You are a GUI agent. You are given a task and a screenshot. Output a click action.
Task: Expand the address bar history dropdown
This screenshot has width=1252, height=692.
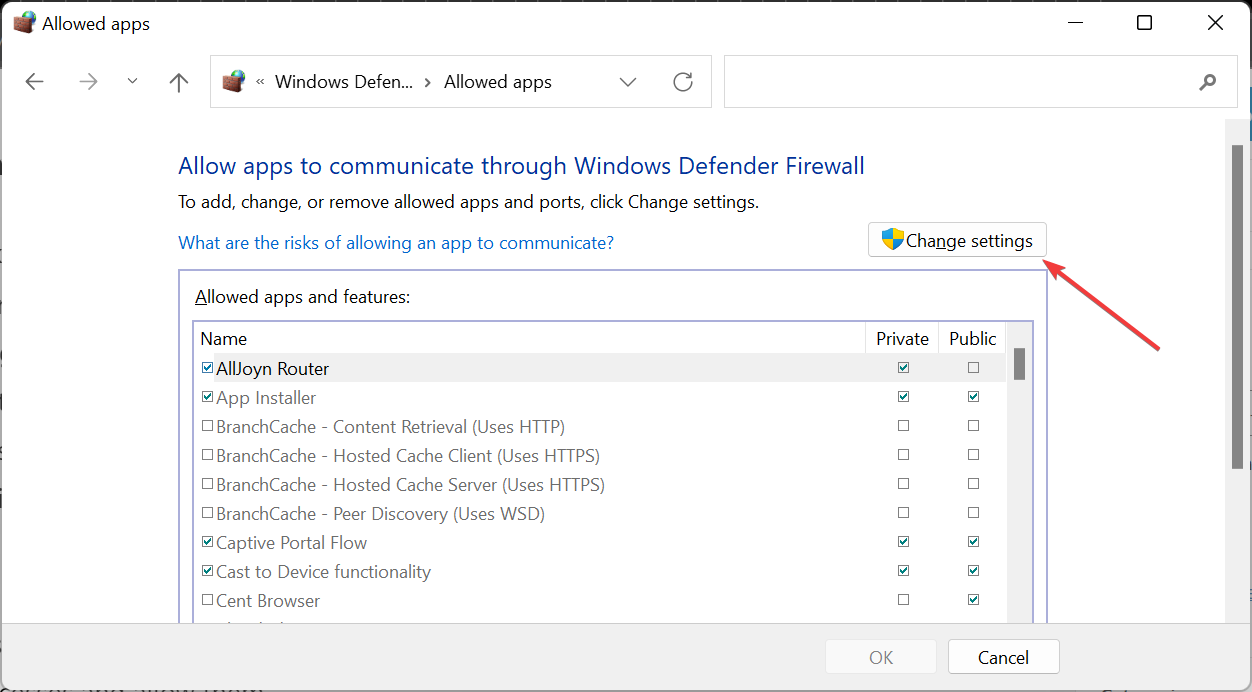coord(628,82)
